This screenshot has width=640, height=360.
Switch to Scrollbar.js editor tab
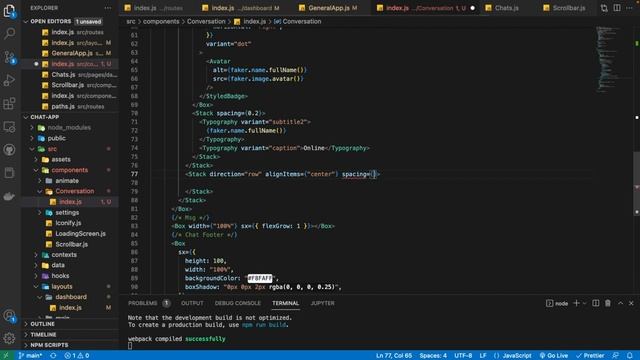(569, 8)
